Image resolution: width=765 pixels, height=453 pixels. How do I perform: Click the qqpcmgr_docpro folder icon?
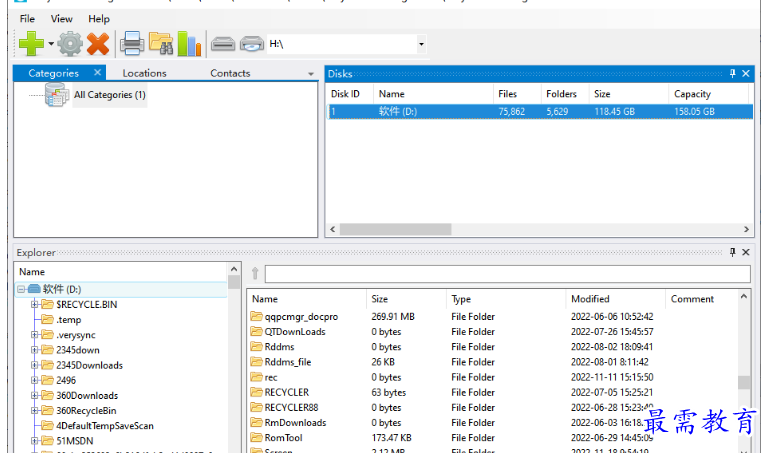coord(257,316)
